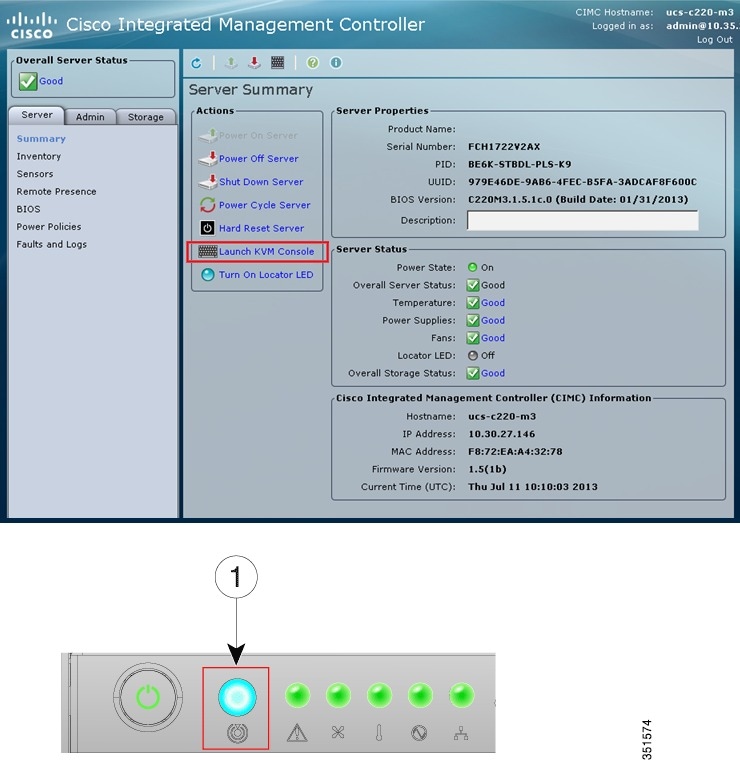Image resolution: width=740 pixels, height=783 pixels.
Task: Click the blue Info toolbar icon
Action: pos(336,62)
